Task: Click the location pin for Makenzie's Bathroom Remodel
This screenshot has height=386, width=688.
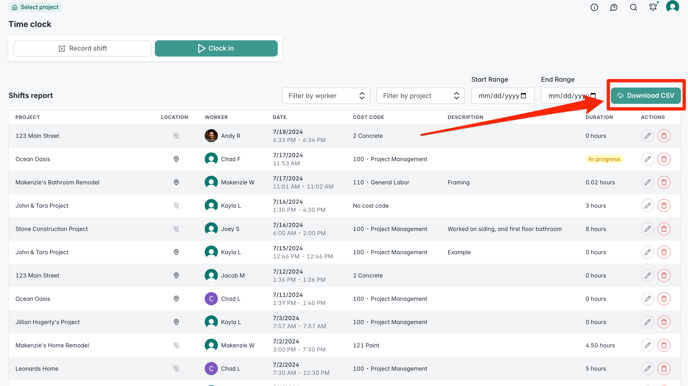Action: [176, 182]
